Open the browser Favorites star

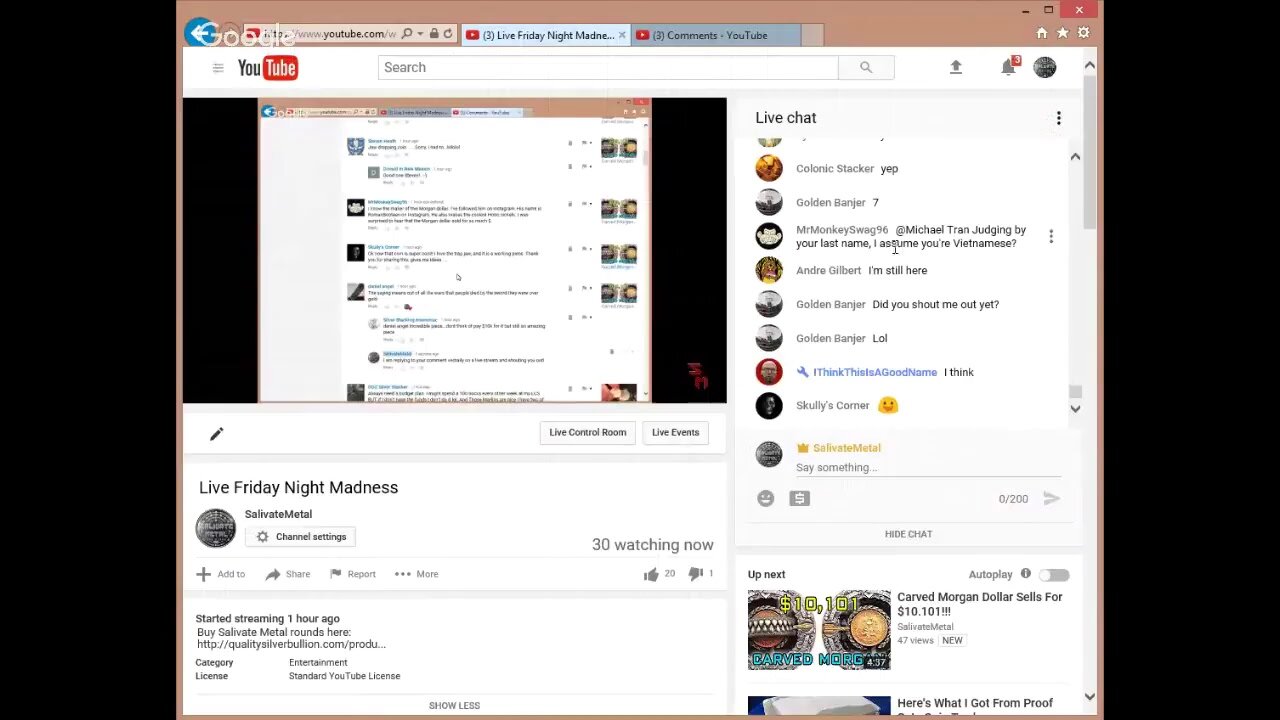coord(1063,33)
